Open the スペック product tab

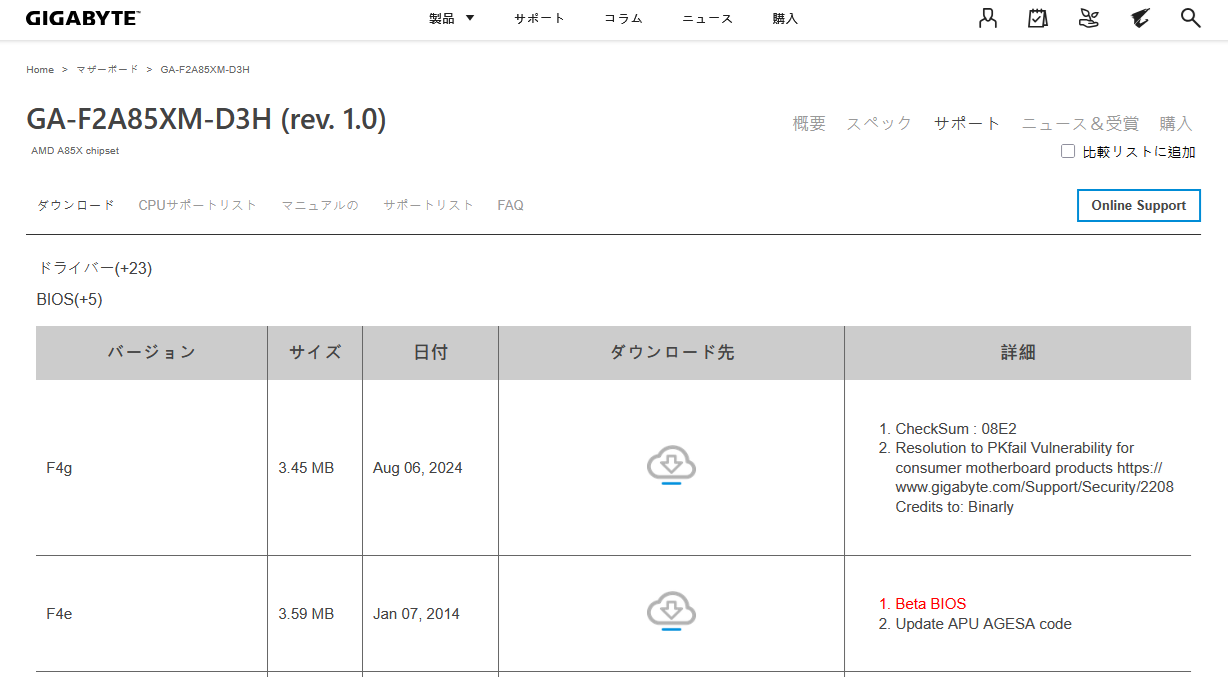coord(878,123)
